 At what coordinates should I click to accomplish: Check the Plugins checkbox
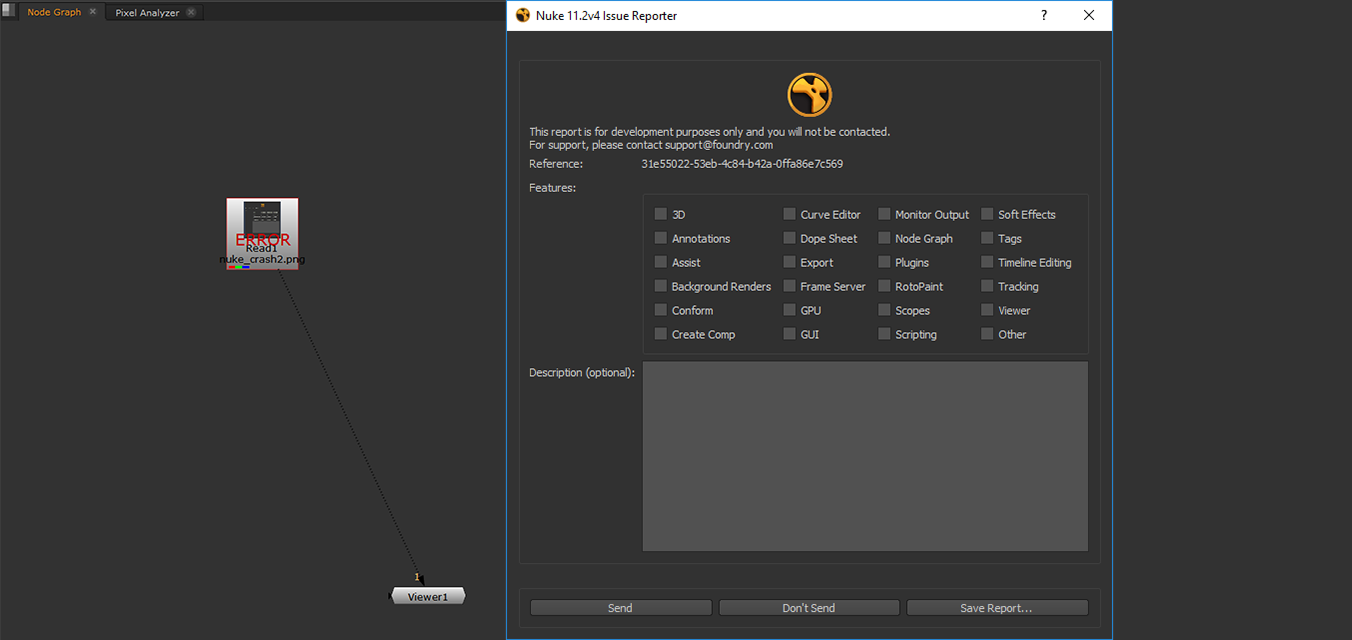[884, 262]
